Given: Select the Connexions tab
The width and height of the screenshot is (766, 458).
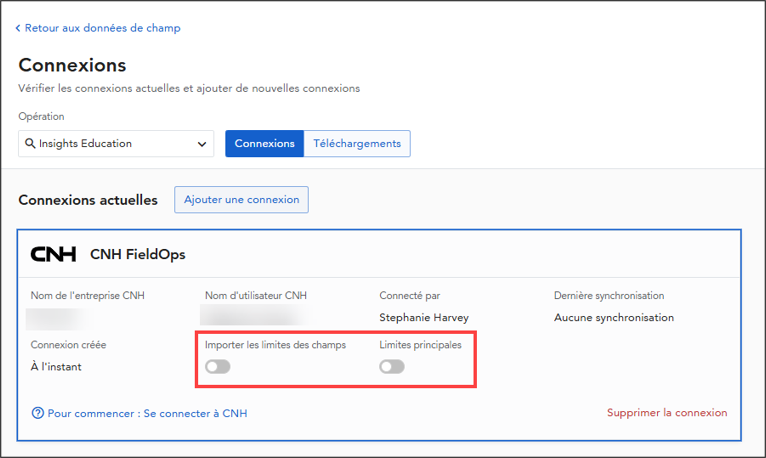Looking at the screenshot, I should tap(264, 144).
